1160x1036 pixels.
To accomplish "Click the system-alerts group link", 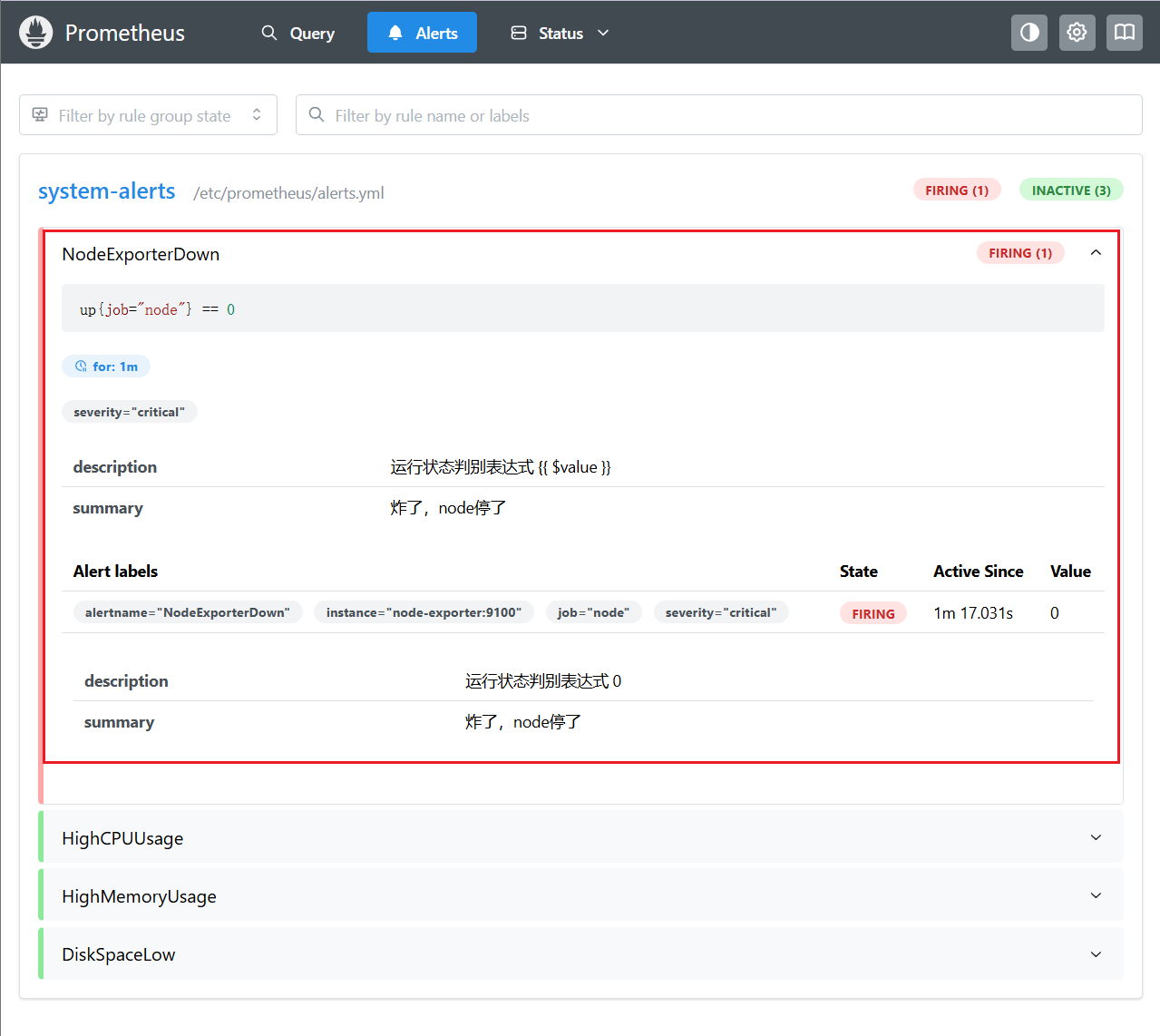I will pyautogui.click(x=106, y=191).
